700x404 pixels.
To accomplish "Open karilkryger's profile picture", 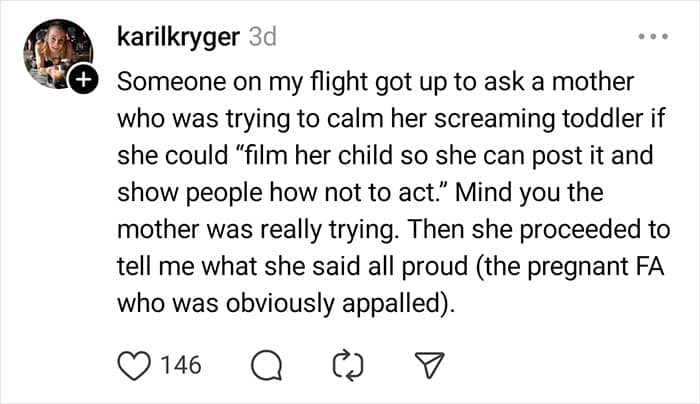I will click(x=59, y=53).
